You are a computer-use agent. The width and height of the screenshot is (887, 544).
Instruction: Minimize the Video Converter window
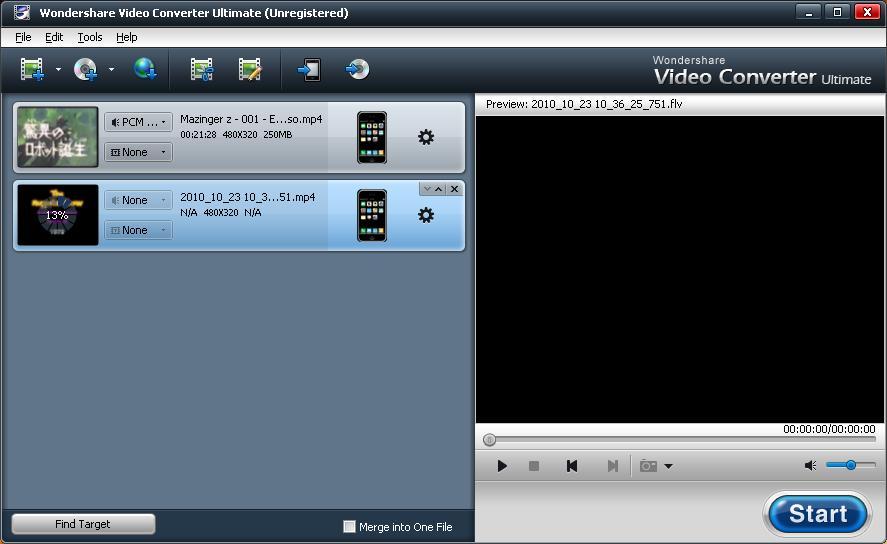[809, 12]
